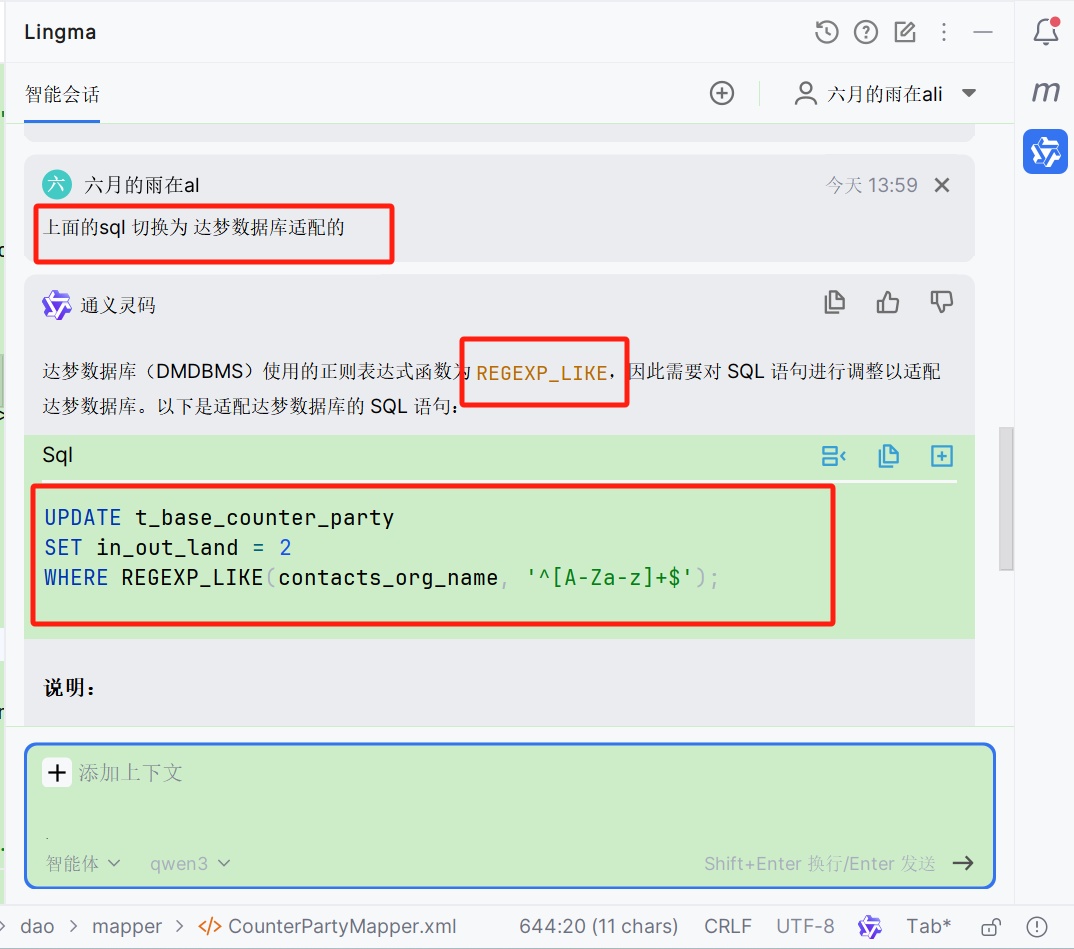
Task: Toggle the Tab* completion setting
Action: coord(928,926)
